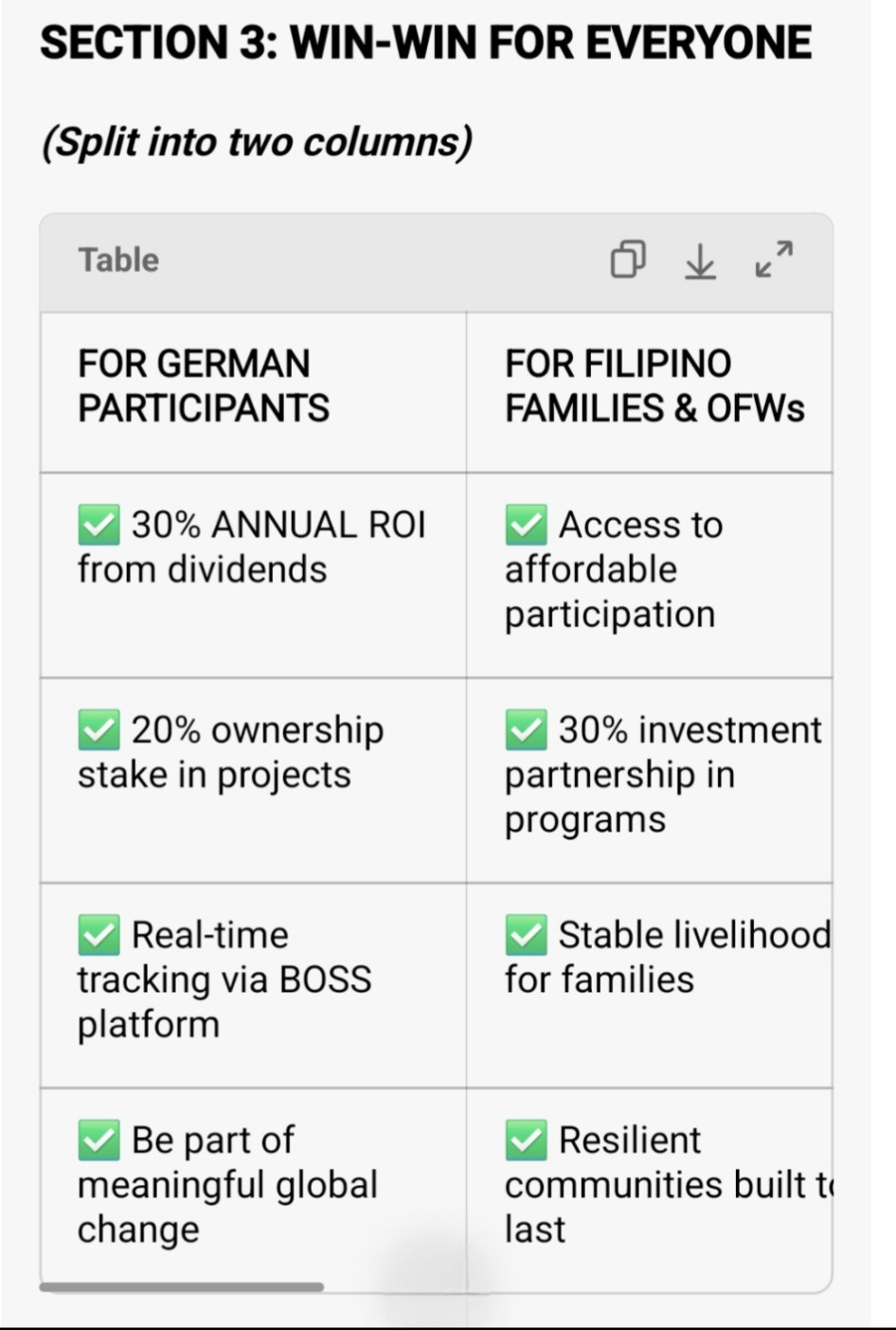Click the checkmark beside Real-time tracking
The width and height of the screenshot is (896, 1330).
[99, 935]
